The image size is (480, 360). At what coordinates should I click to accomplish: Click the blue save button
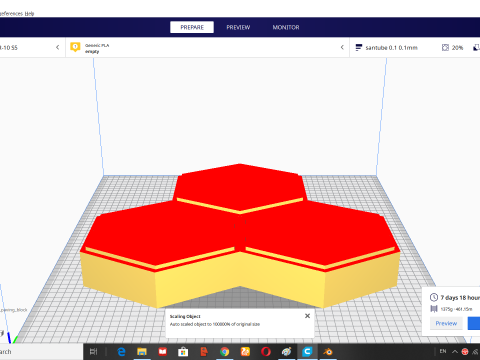474,323
